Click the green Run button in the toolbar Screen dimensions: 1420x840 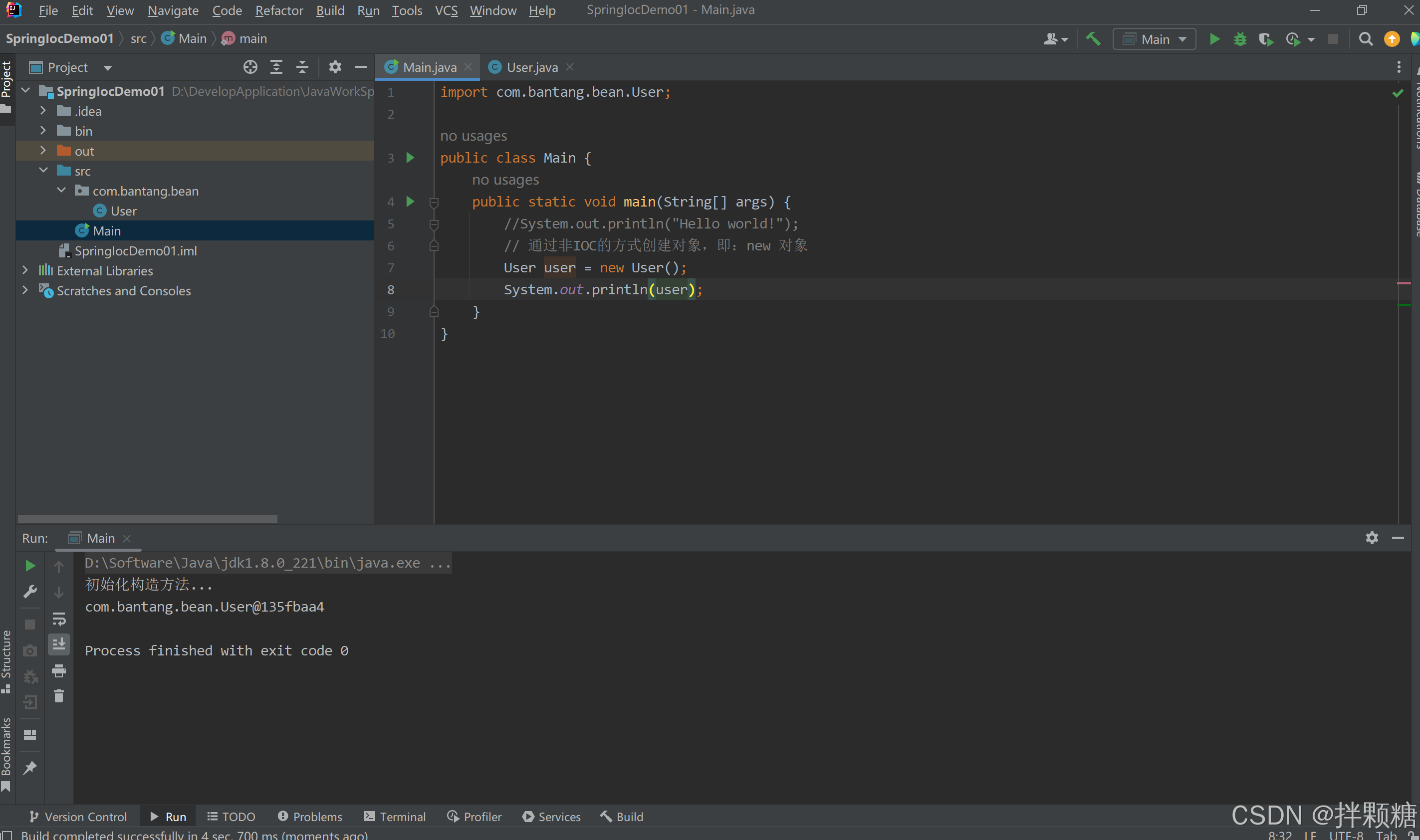tap(1214, 39)
